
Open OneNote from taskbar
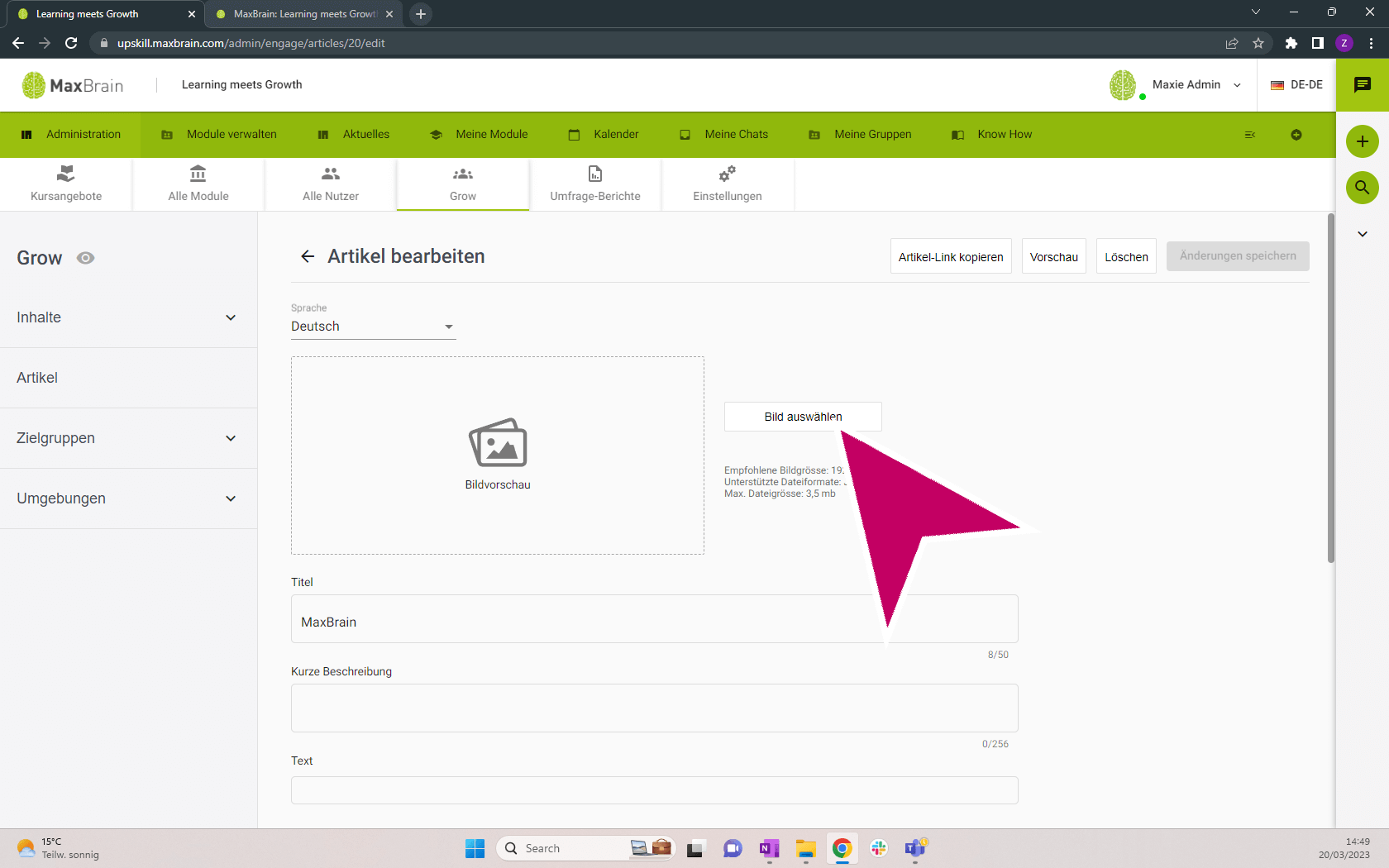(x=769, y=848)
